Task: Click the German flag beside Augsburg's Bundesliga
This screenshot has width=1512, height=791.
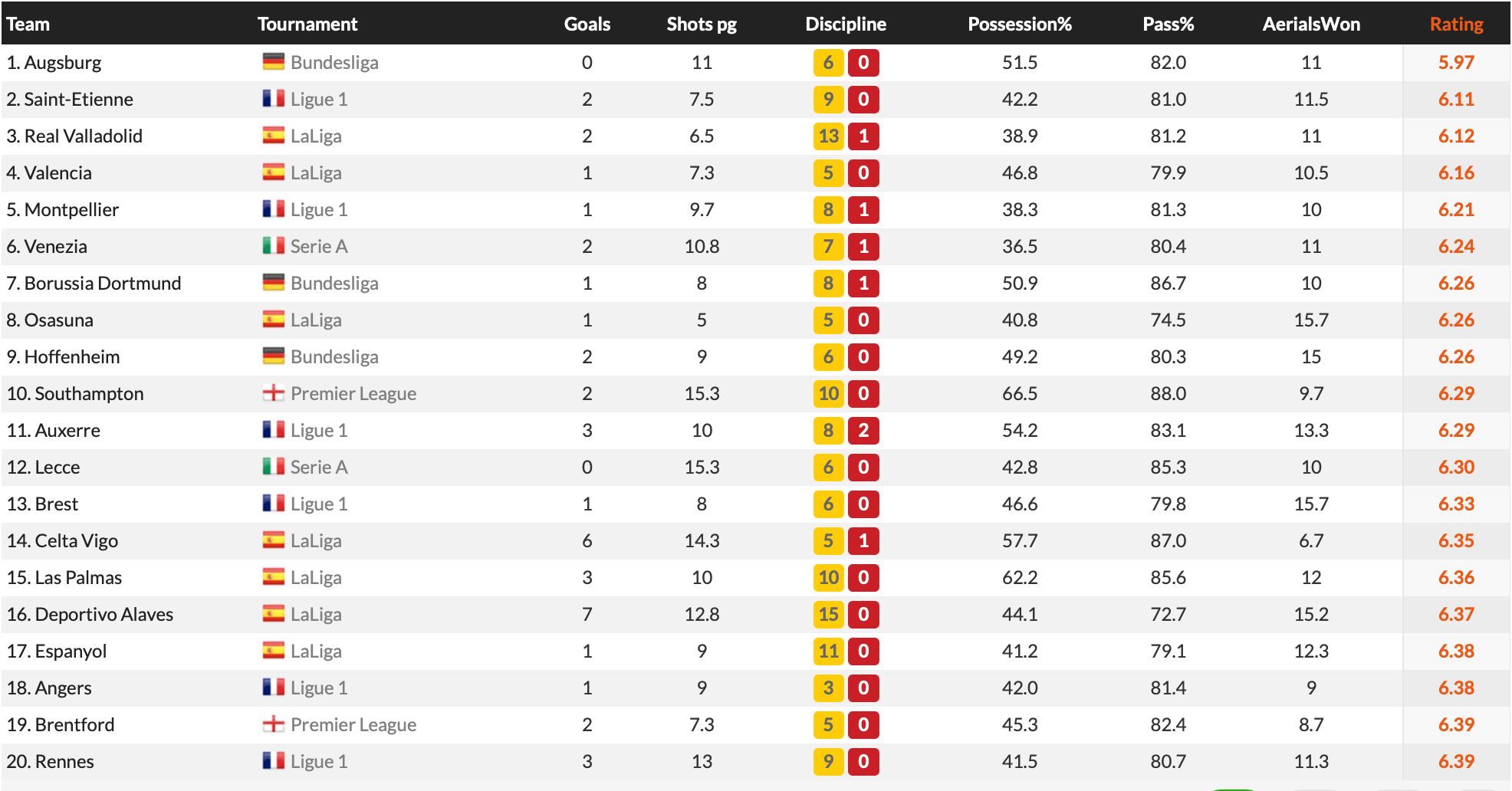Action: coord(273,62)
